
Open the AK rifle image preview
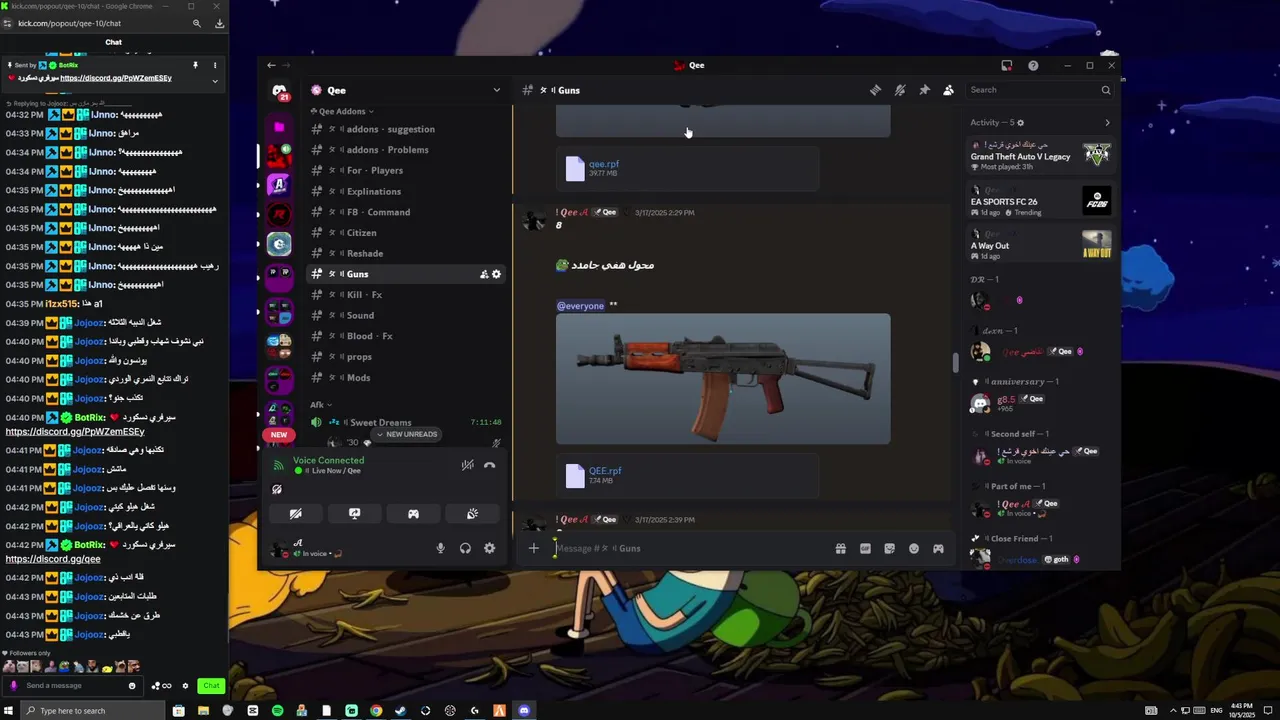tap(723, 379)
